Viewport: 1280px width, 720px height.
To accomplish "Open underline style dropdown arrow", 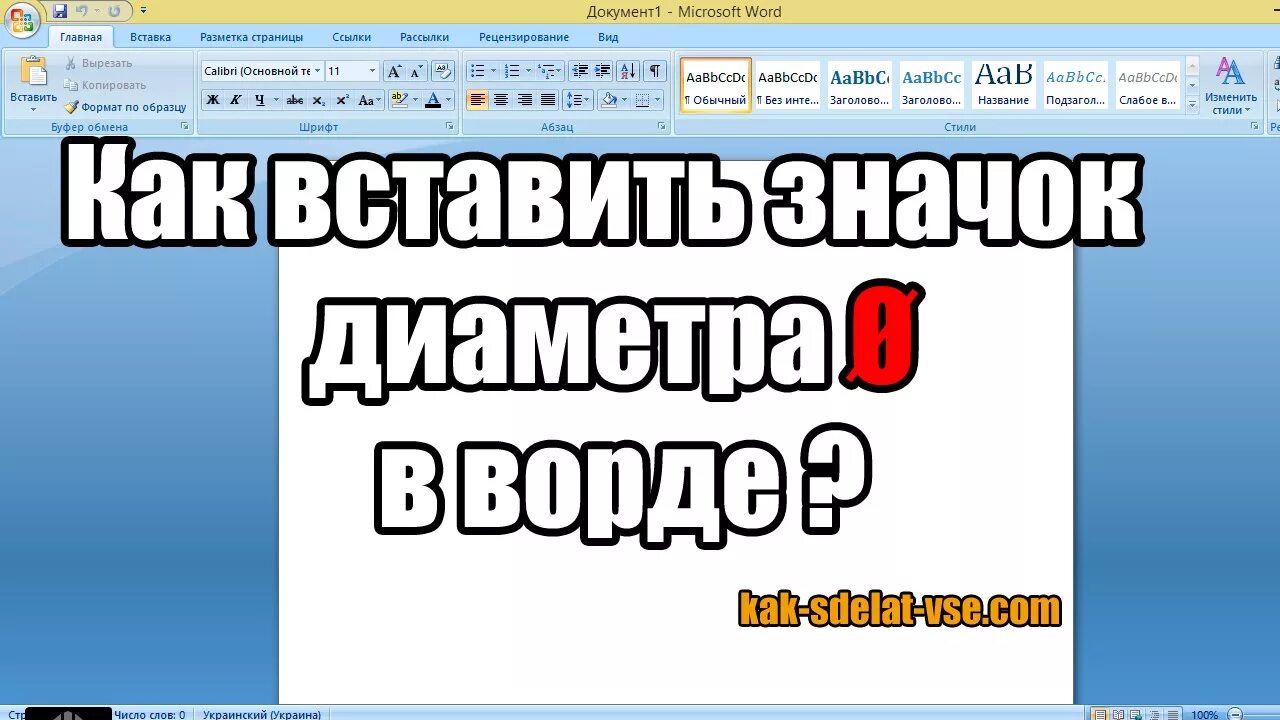I will (275, 100).
